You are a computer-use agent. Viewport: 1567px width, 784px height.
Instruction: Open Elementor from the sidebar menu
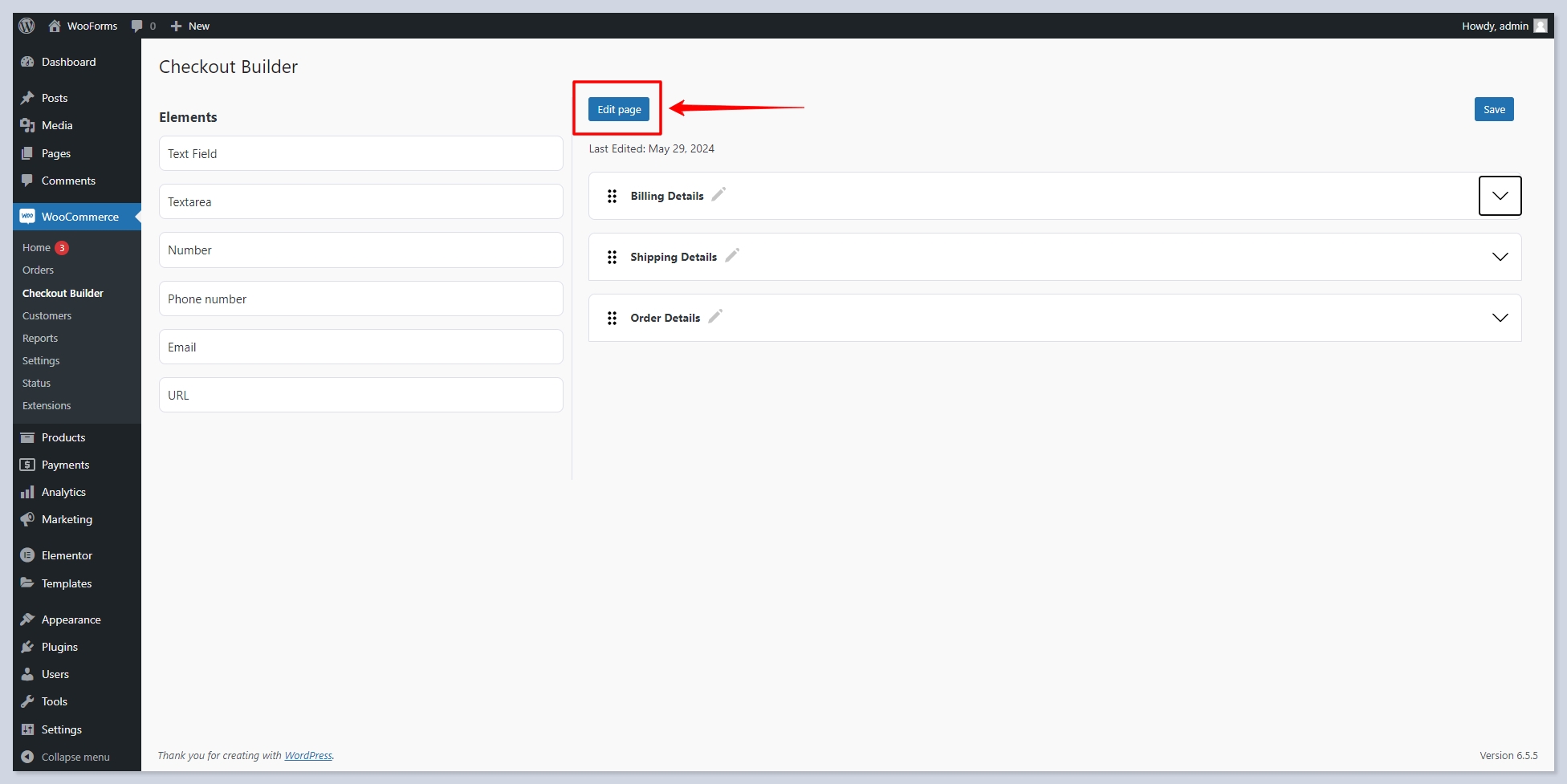pos(67,555)
